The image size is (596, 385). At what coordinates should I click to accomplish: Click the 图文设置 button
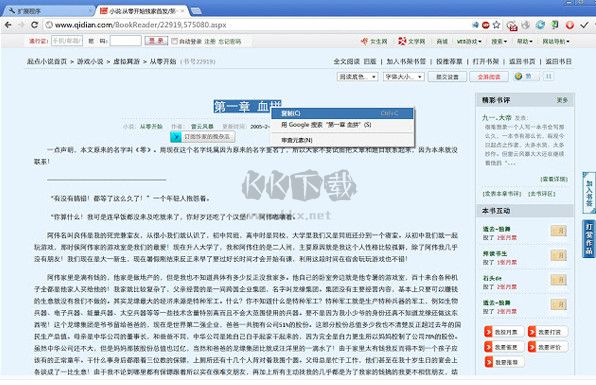447,77
